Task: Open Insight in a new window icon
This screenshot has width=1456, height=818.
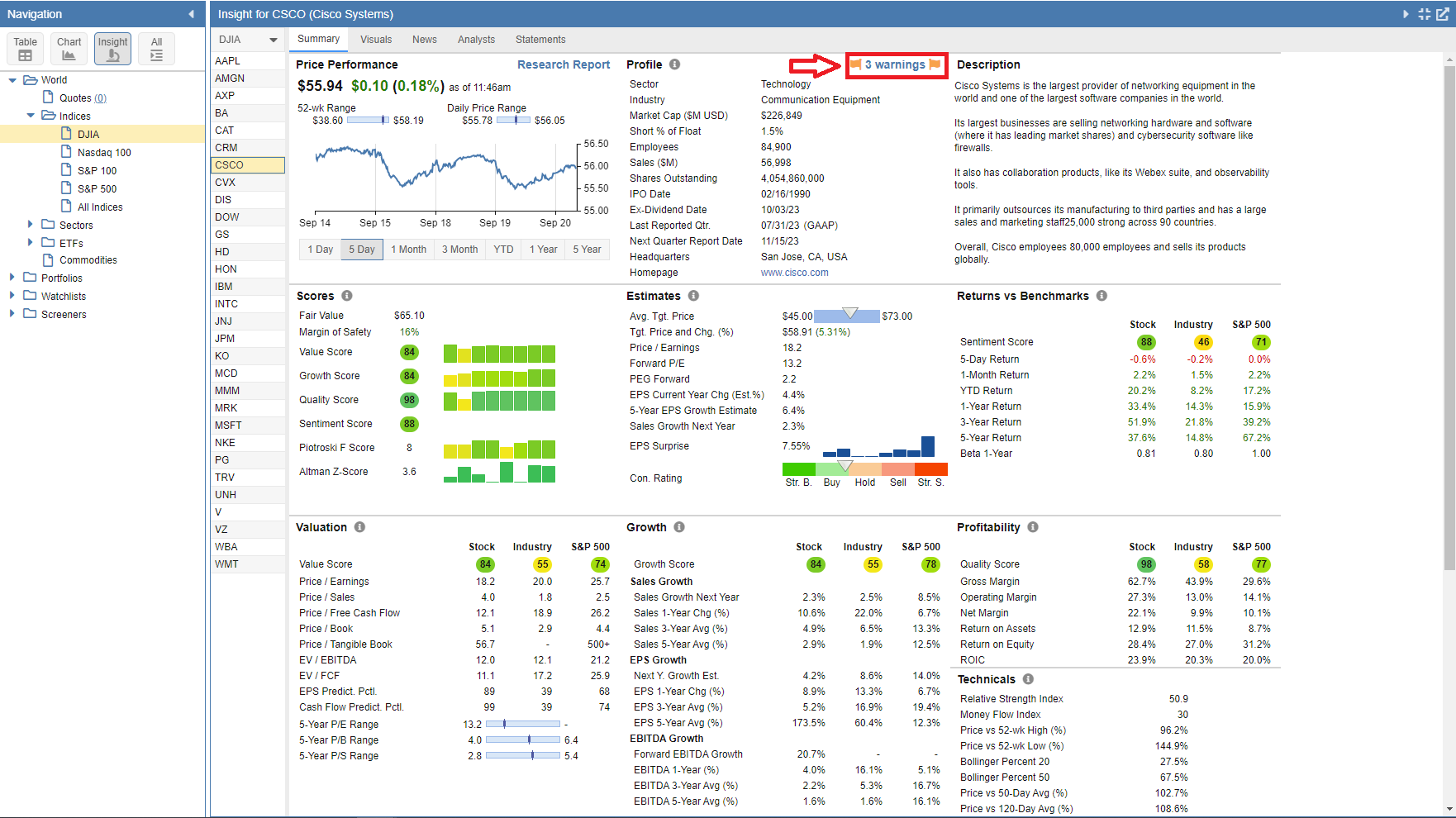Action: tap(1443, 14)
